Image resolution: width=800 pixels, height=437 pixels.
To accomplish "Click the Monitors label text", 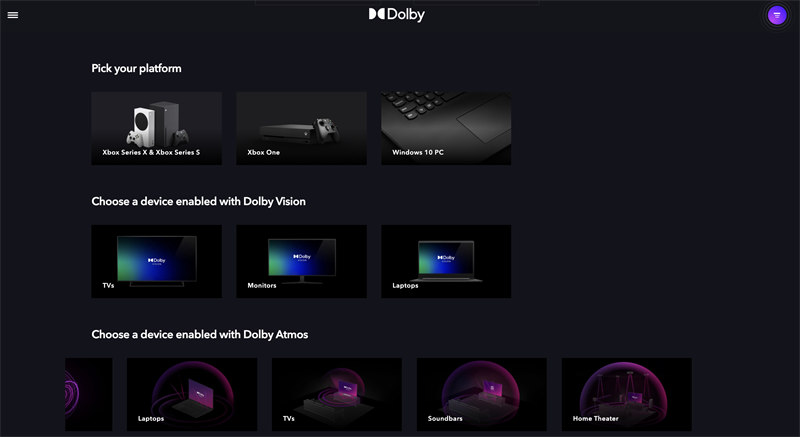I will click(x=262, y=285).
